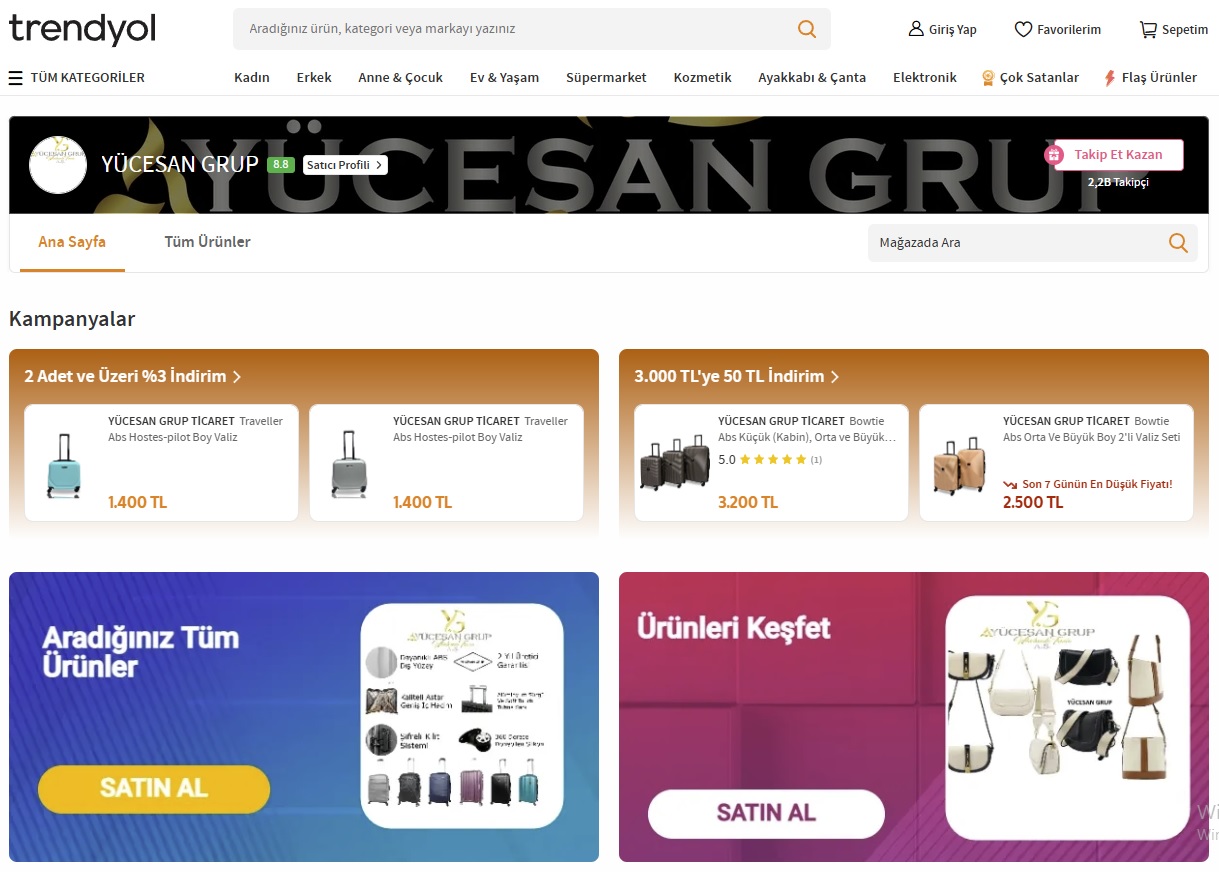Open the grey Traveller suitcase thumbnail

pos(349,465)
